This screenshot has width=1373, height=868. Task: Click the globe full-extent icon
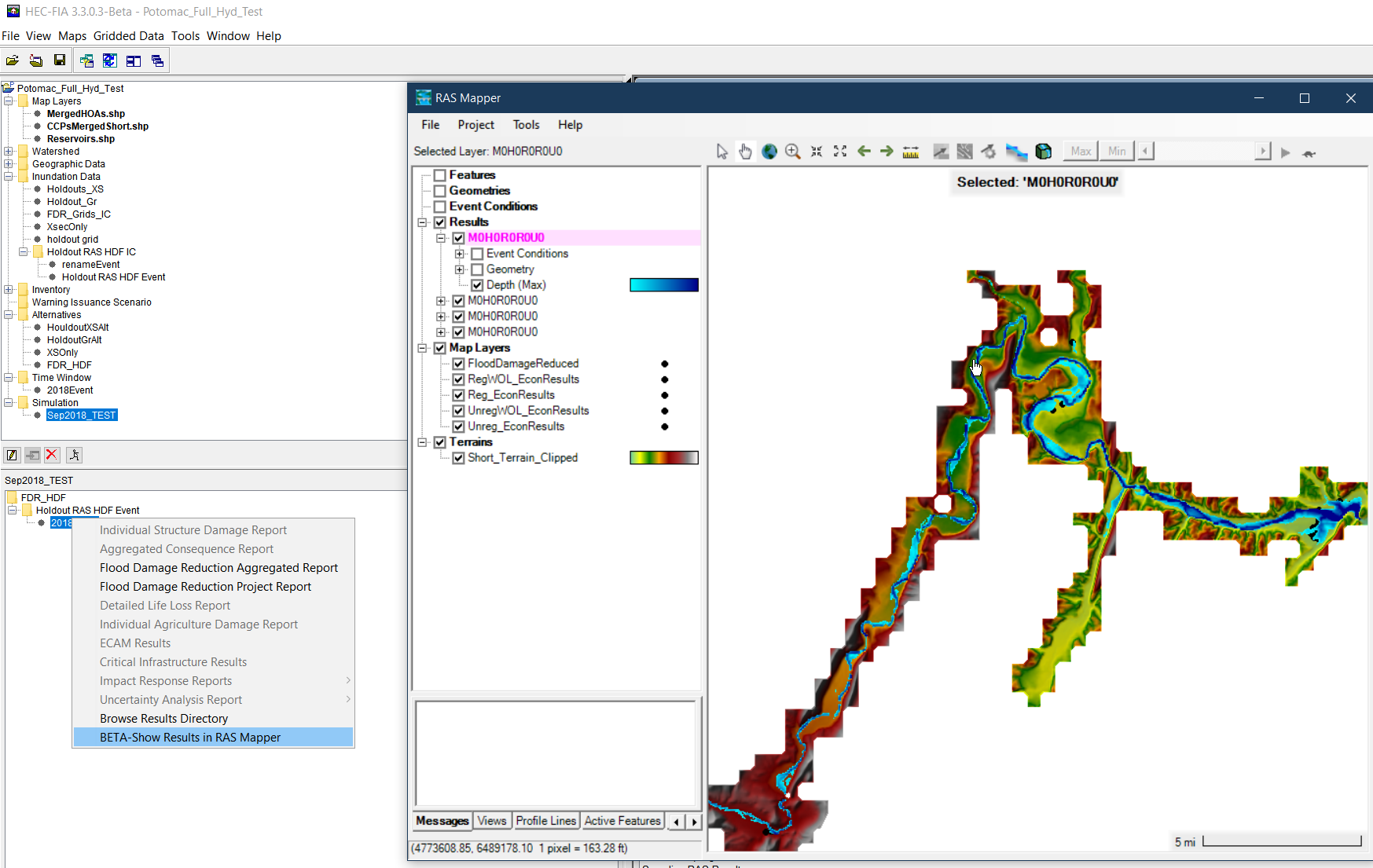769,152
